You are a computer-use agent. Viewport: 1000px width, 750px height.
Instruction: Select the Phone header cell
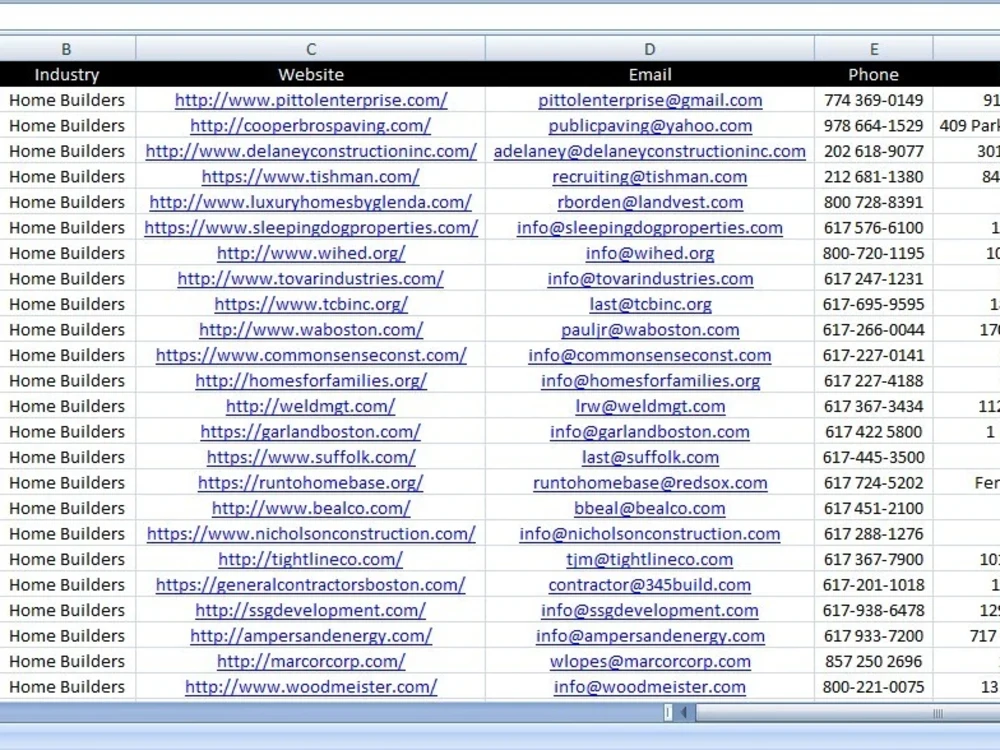874,75
